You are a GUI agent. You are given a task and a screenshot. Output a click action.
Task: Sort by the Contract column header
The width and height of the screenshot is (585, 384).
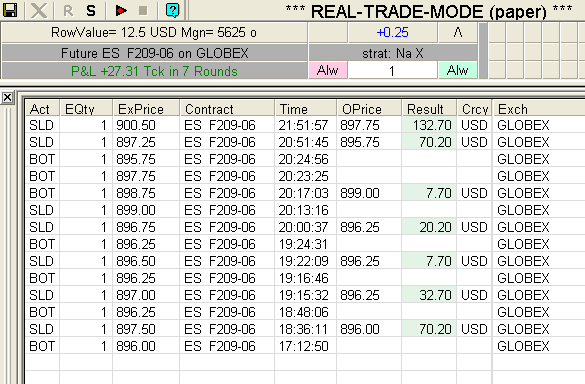point(227,109)
